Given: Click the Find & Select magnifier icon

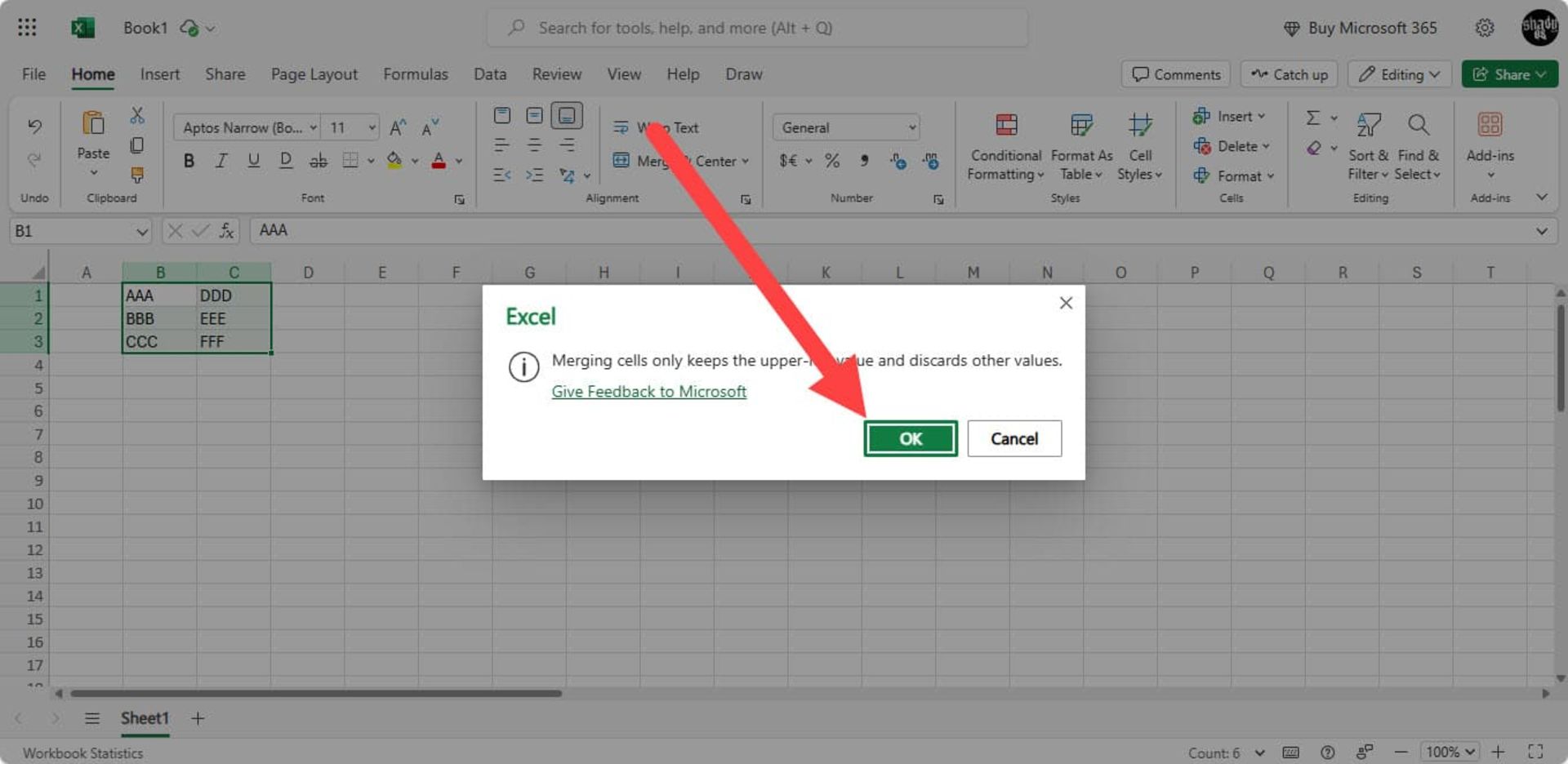Looking at the screenshot, I should [x=1418, y=125].
